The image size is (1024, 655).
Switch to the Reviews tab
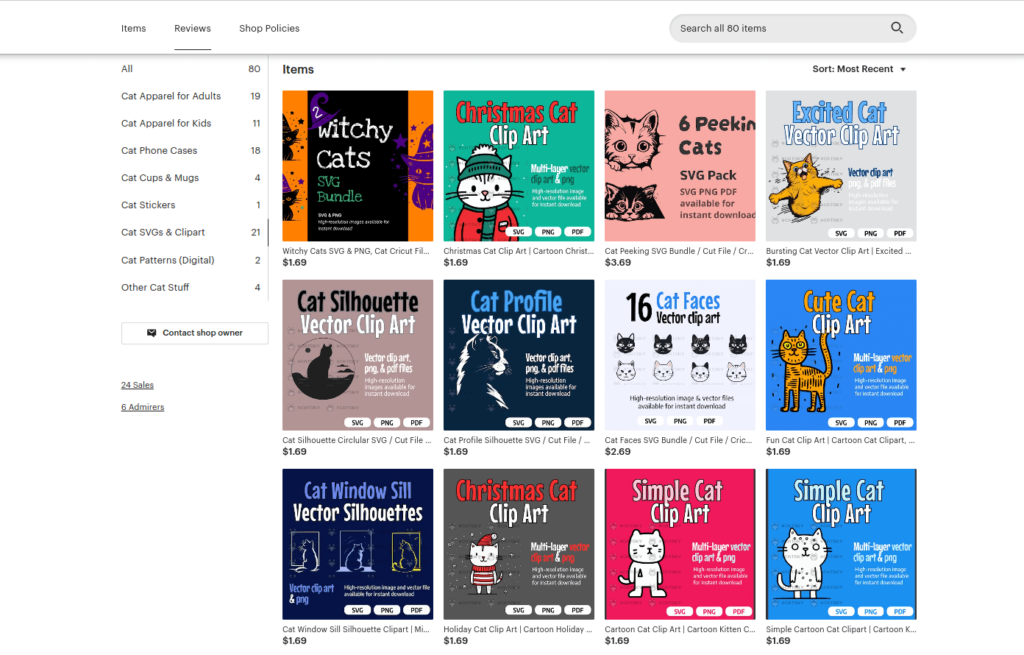click(192, 28)
